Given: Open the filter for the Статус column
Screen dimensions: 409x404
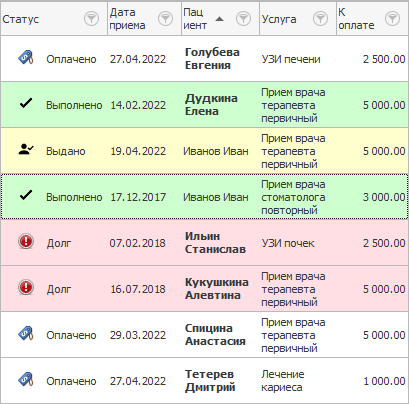Looking at the screenshot, I should click(91, 19).
